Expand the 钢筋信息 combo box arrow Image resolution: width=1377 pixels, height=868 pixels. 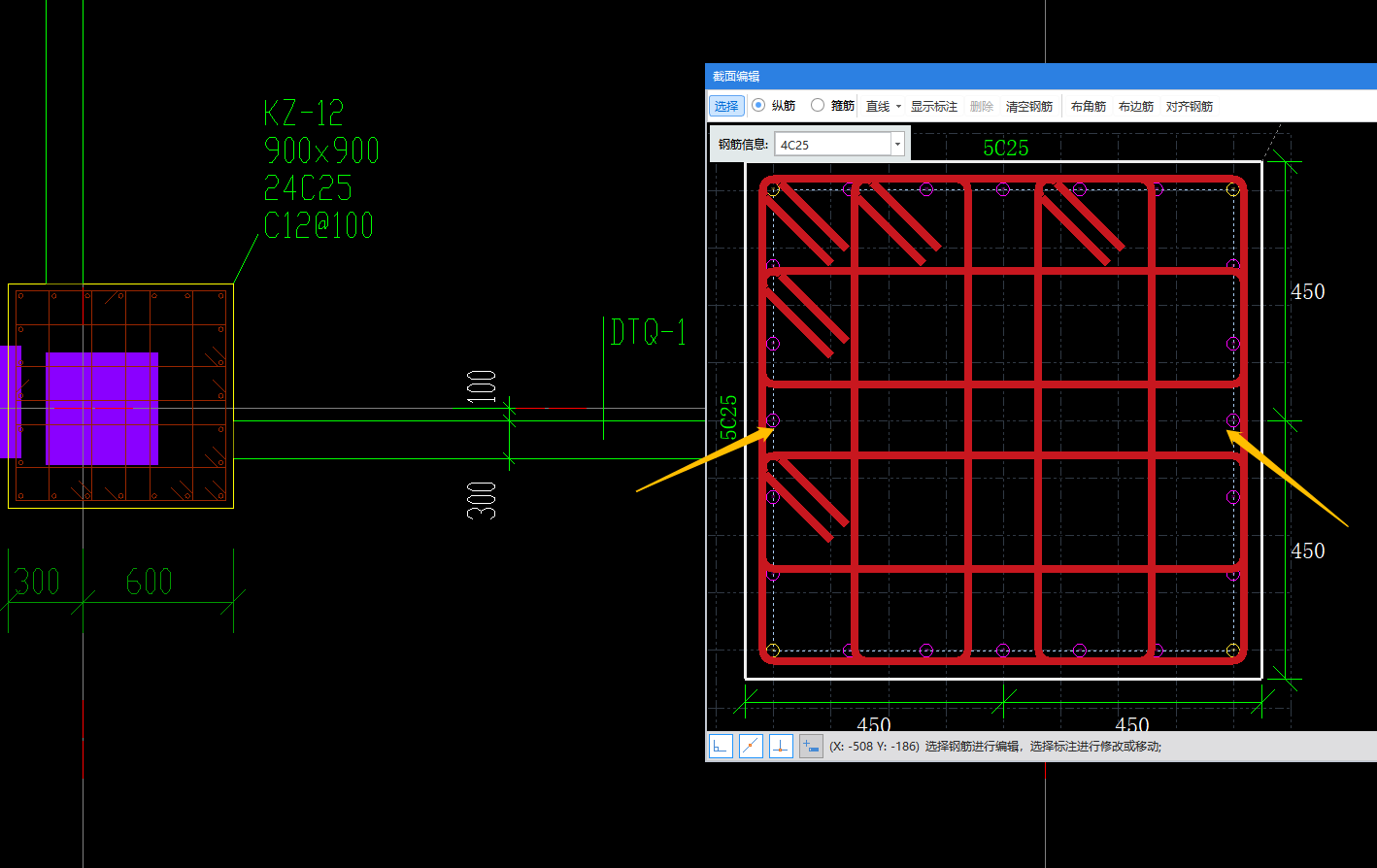point(897,145)
